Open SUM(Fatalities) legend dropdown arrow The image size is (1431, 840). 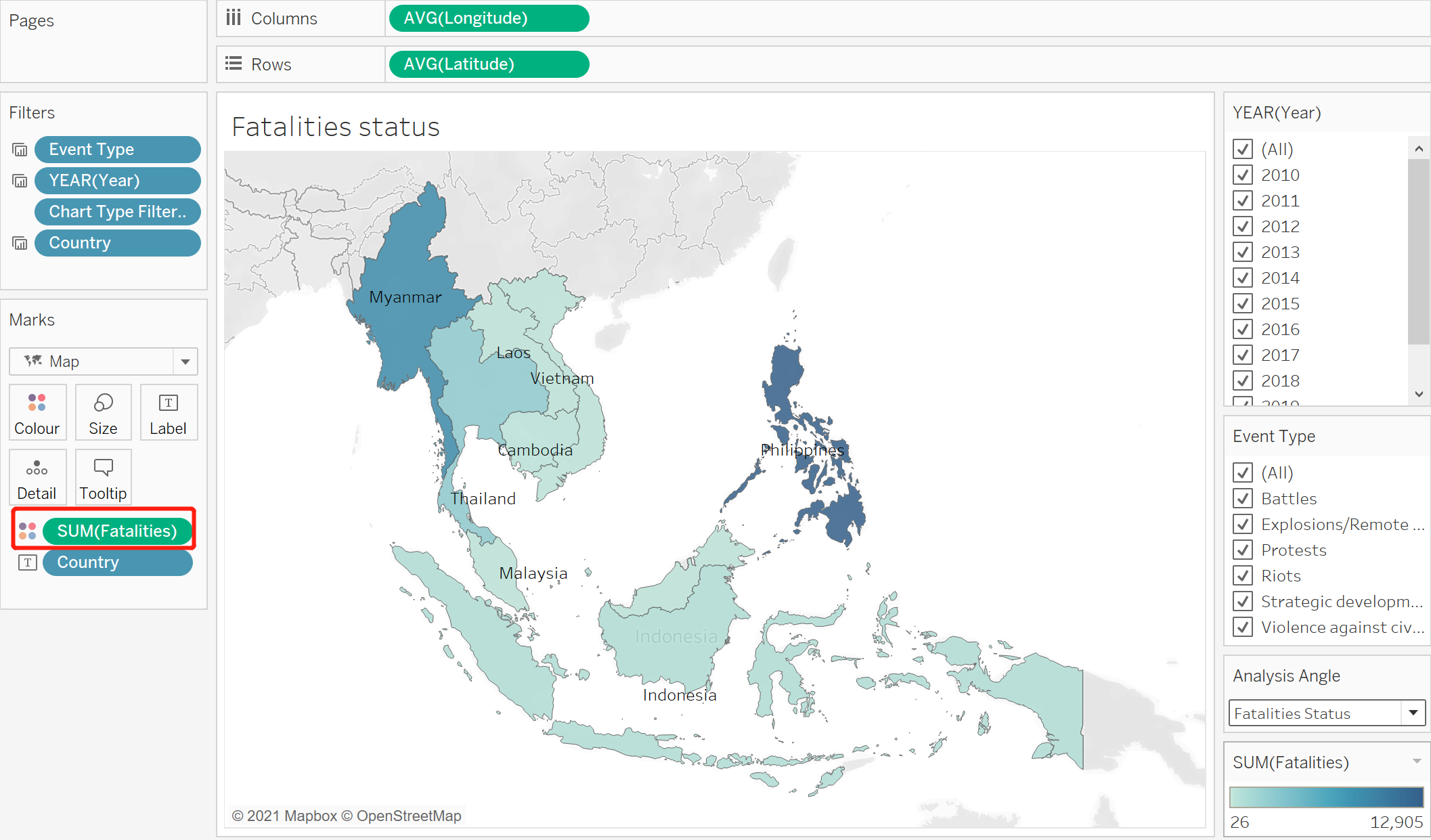coord(1416,761)
